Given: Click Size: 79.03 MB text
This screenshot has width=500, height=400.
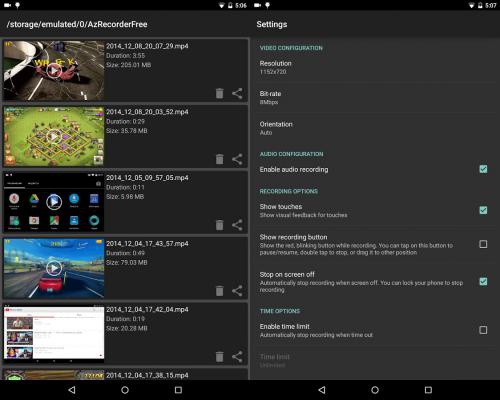Looking at the screenshot, I should [127, 263].
